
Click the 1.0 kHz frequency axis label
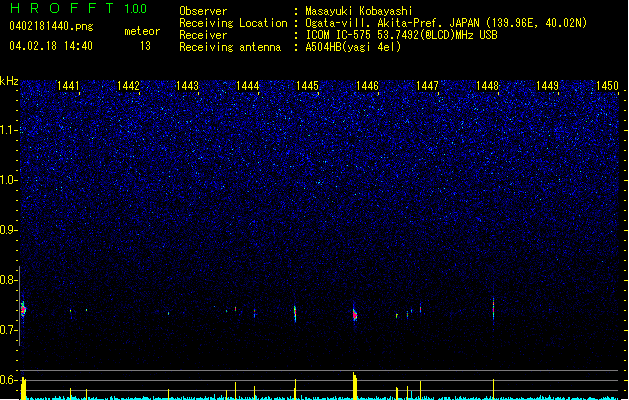[8, 180]
